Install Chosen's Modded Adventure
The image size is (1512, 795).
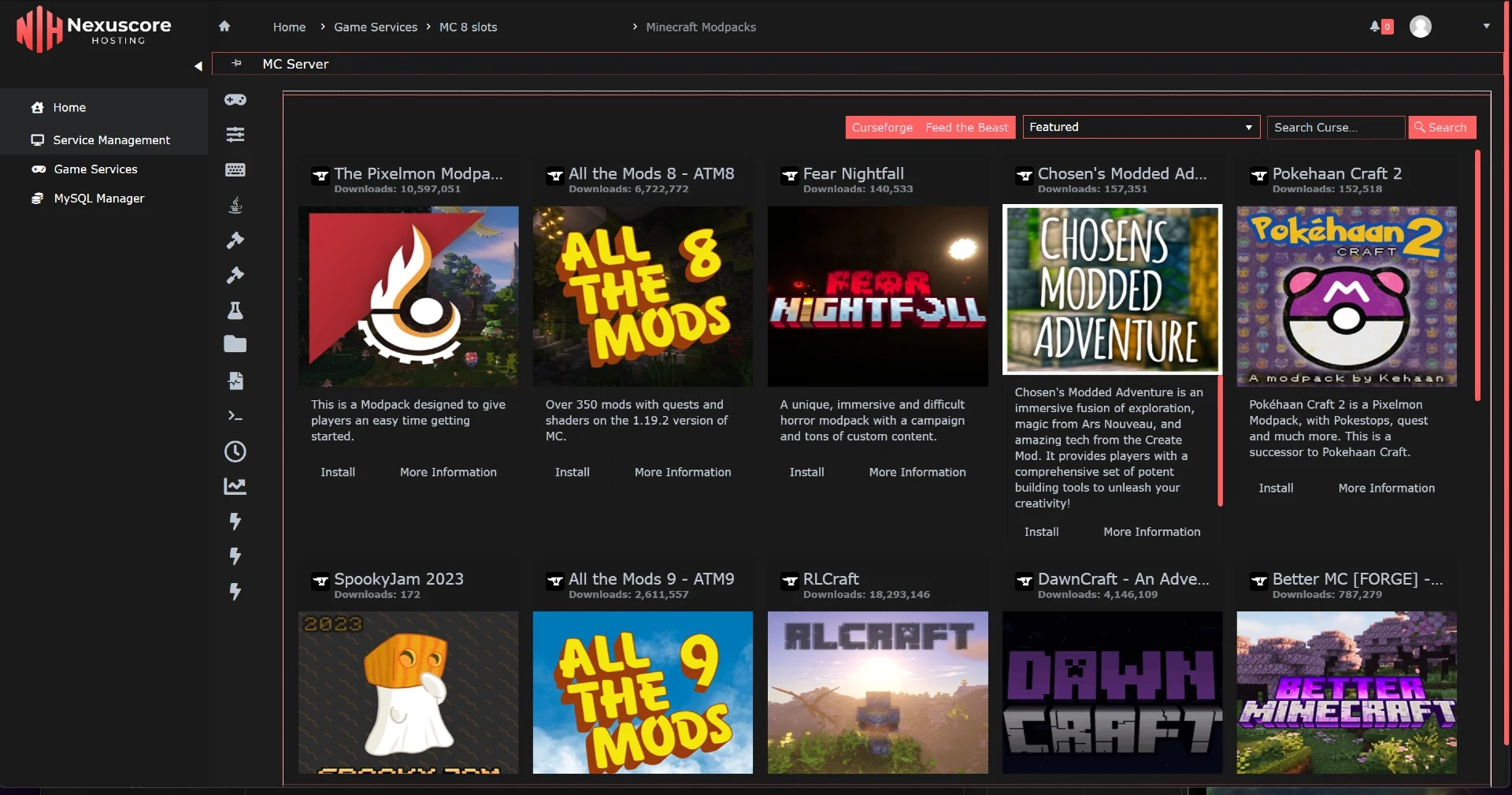(1041, 532)
